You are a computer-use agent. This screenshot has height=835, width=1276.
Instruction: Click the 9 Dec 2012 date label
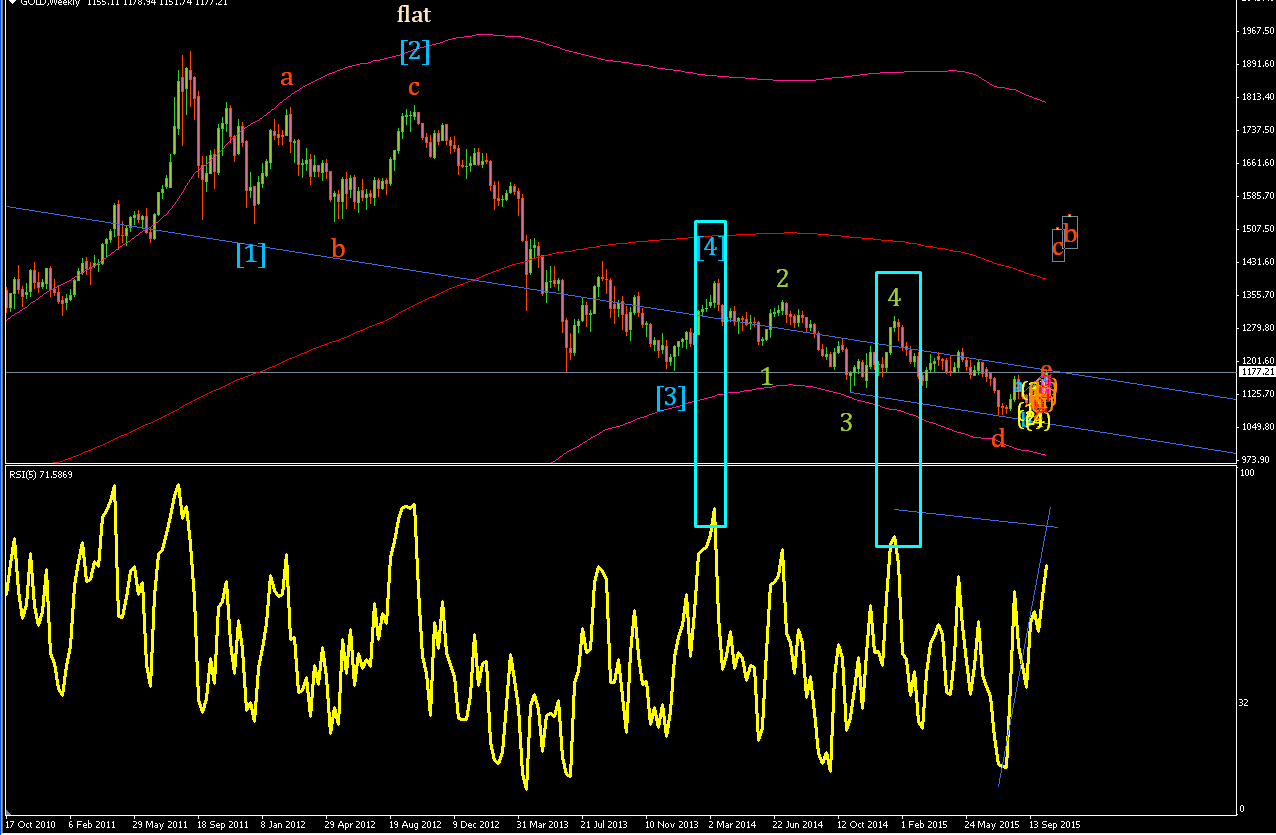(x=475, y=825)
